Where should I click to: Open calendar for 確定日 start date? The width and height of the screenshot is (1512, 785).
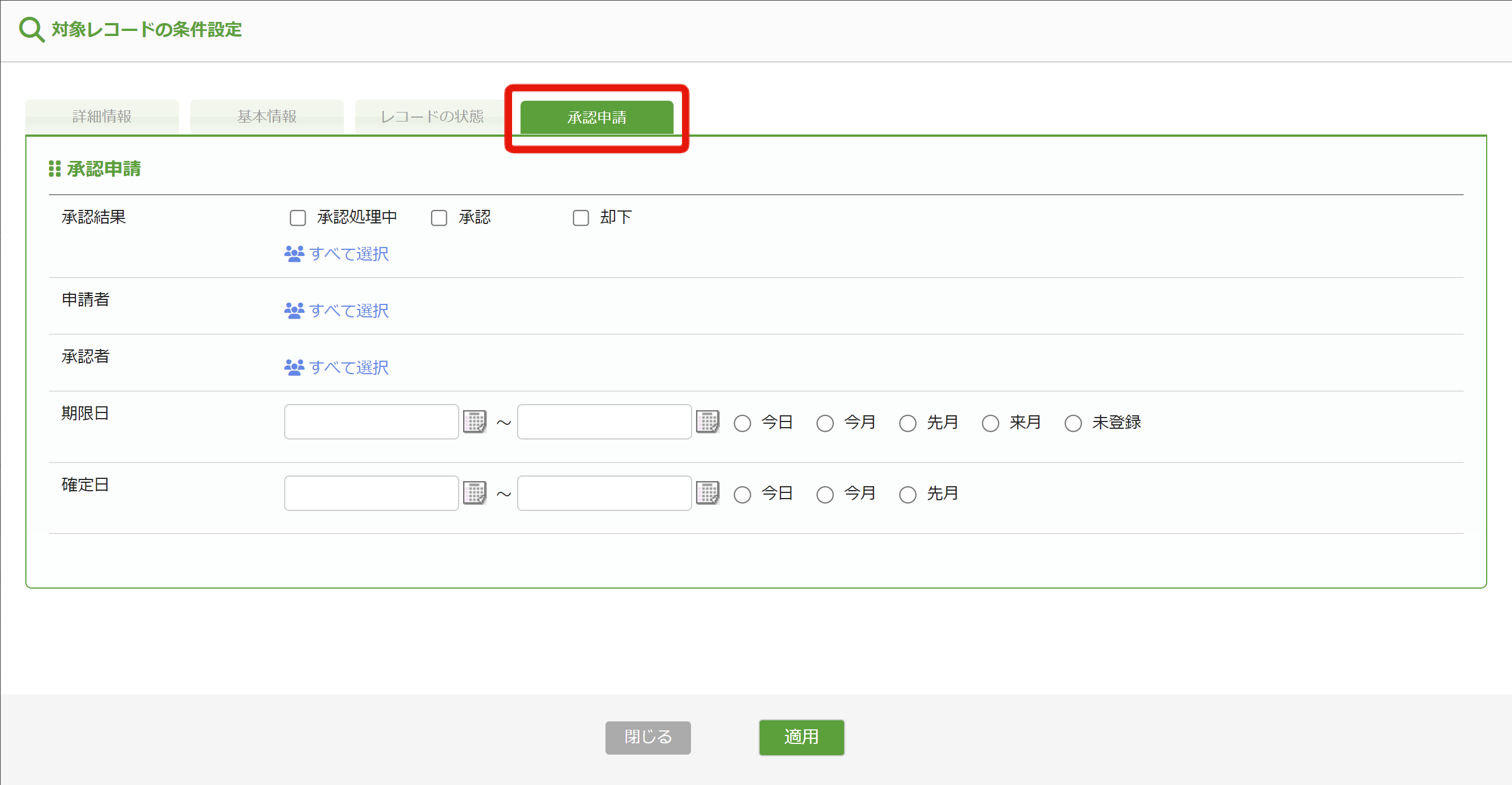tap(474, 493)
